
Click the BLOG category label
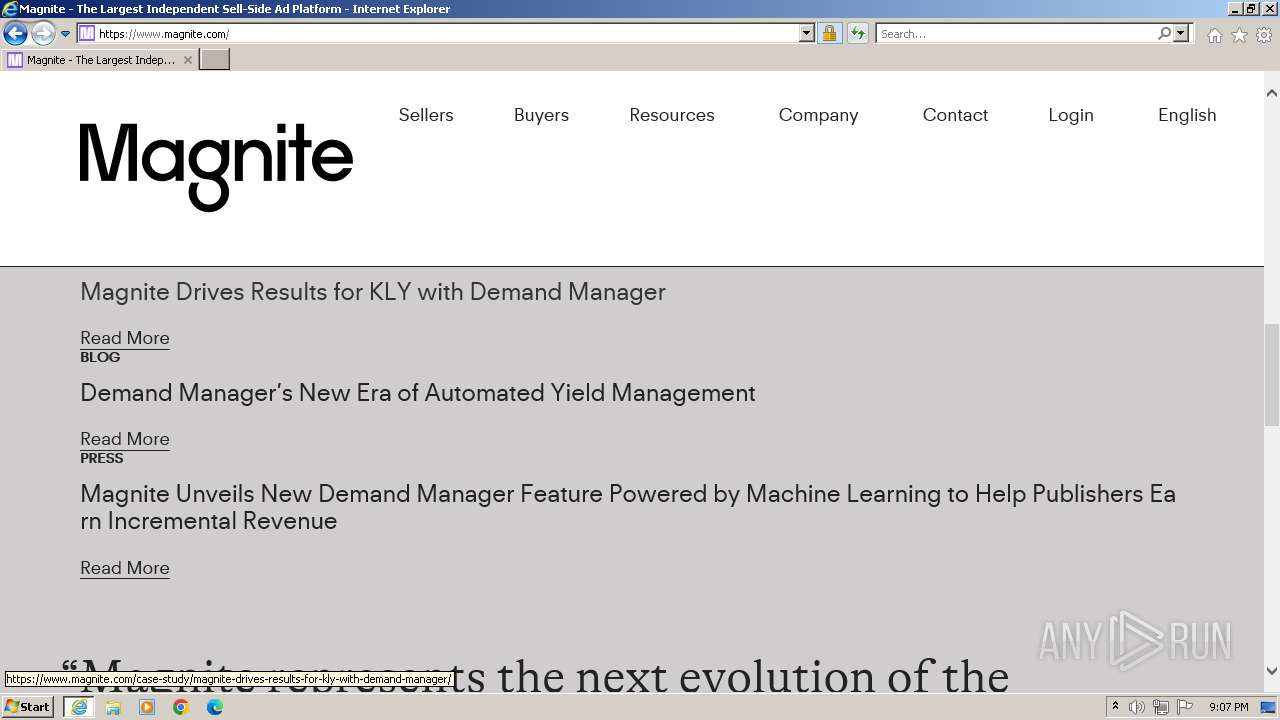[100, 357]
